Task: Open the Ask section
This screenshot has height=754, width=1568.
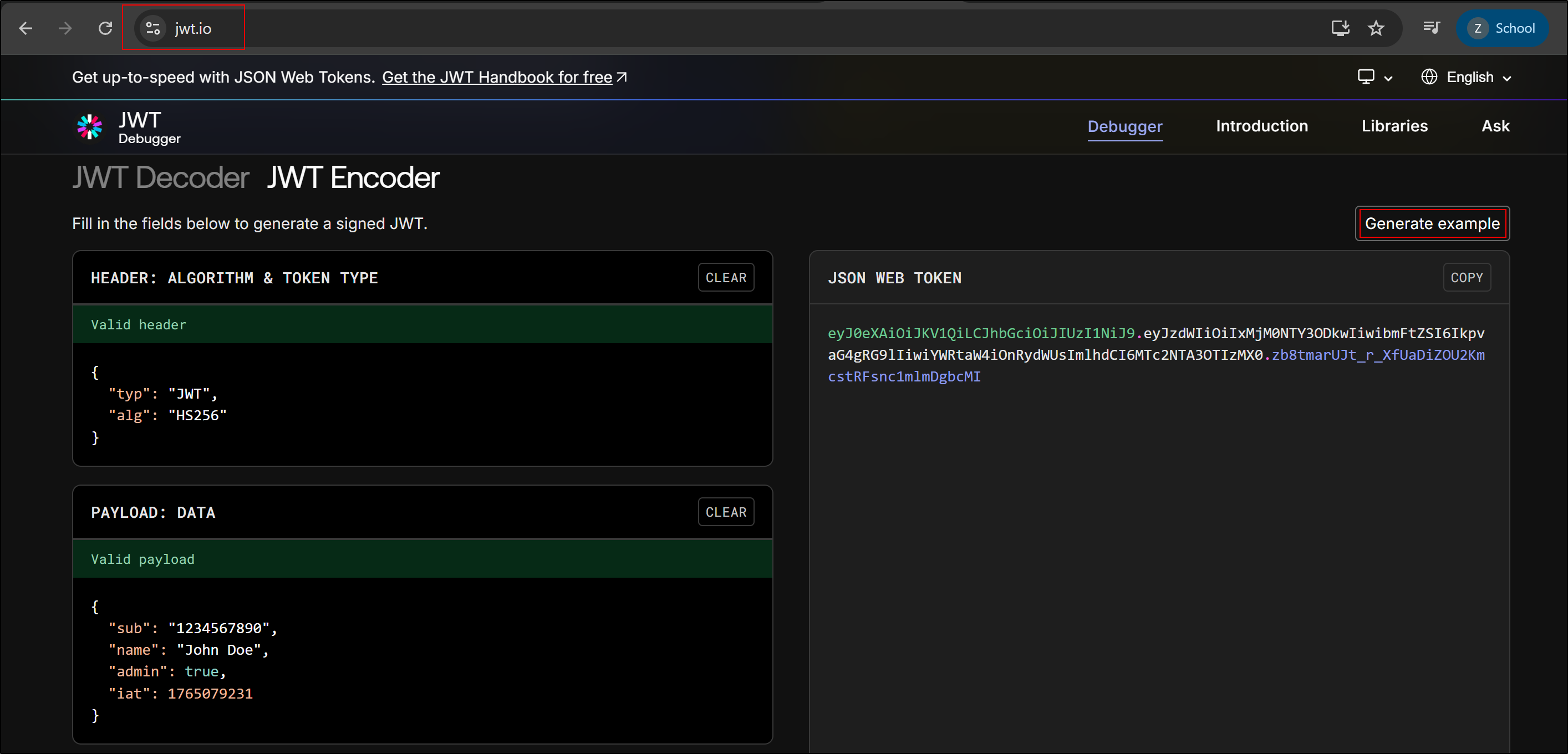Action: pyautogui.click(x=1495, y=126)
